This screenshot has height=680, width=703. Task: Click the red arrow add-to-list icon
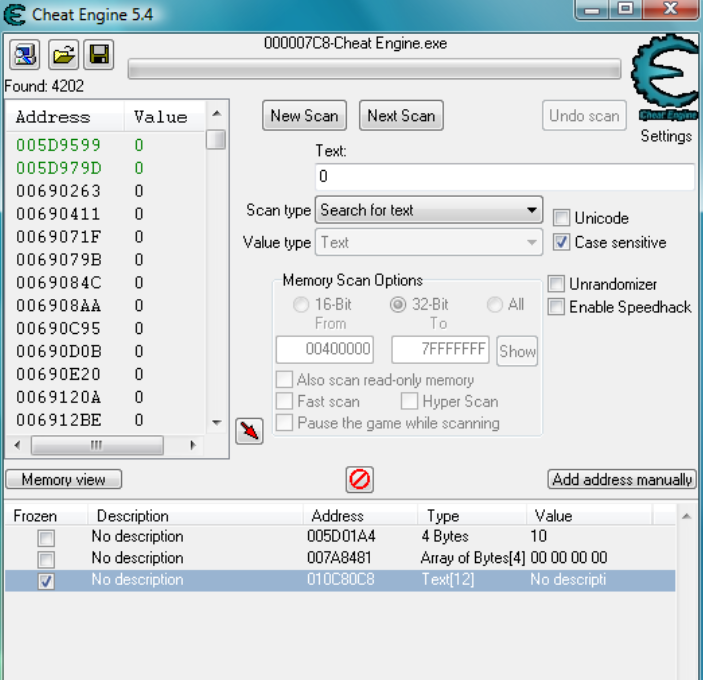249,431
